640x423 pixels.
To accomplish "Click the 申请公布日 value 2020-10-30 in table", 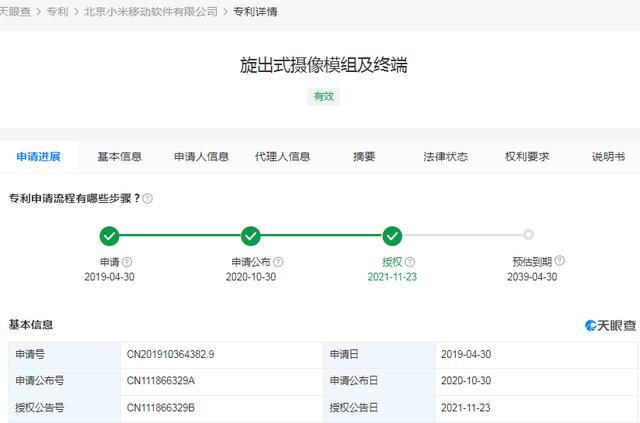I will pos(466,381).
